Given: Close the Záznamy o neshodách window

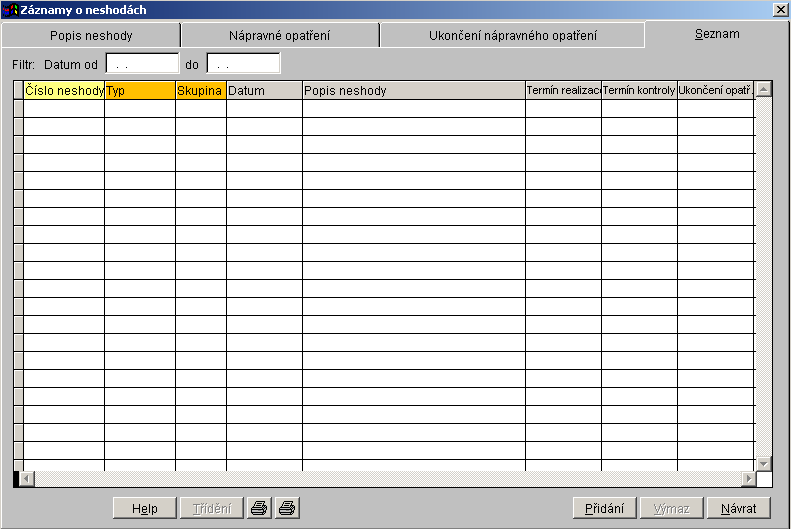Looking at the screenshot, I should click(x=780, y=9).
